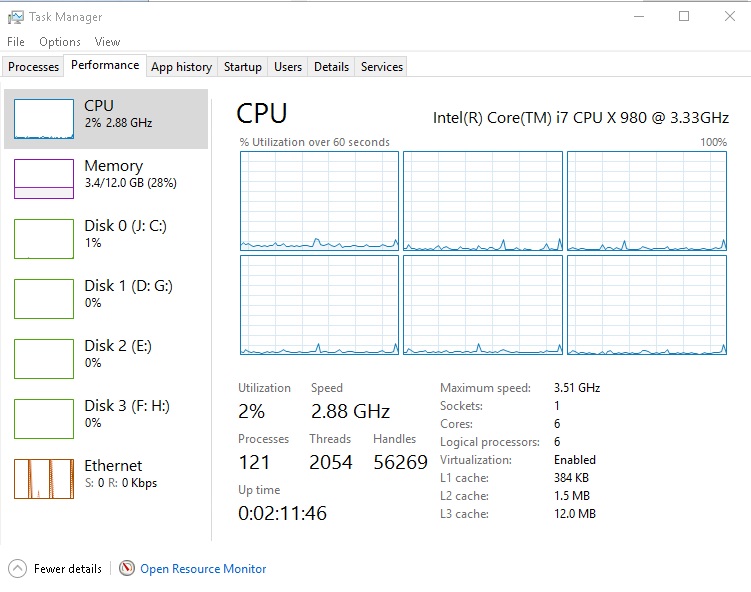Click the 384 KB L1 cache value

coord(571,478)
